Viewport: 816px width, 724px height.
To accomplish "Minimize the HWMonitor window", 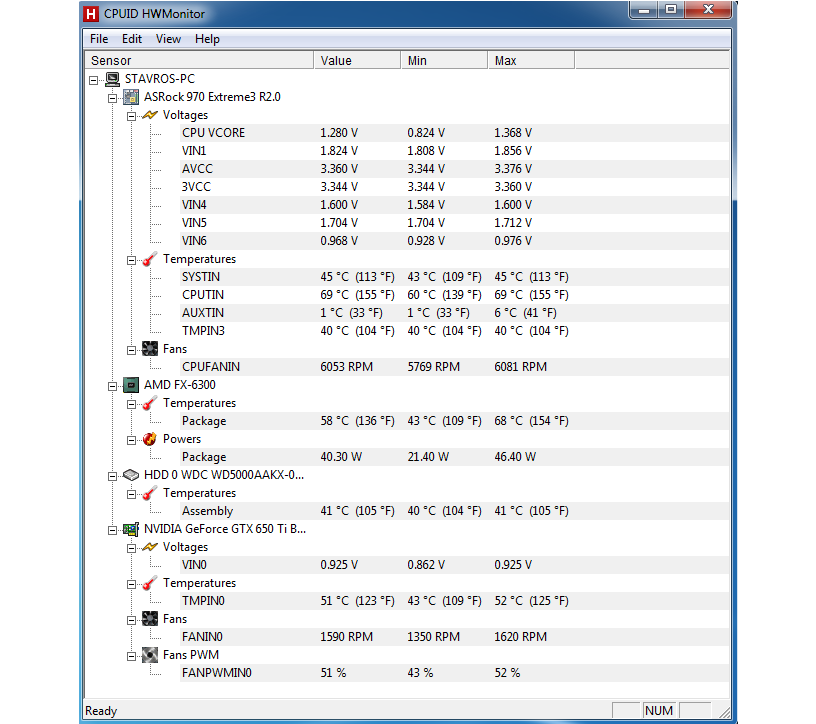I will point(644,10).
